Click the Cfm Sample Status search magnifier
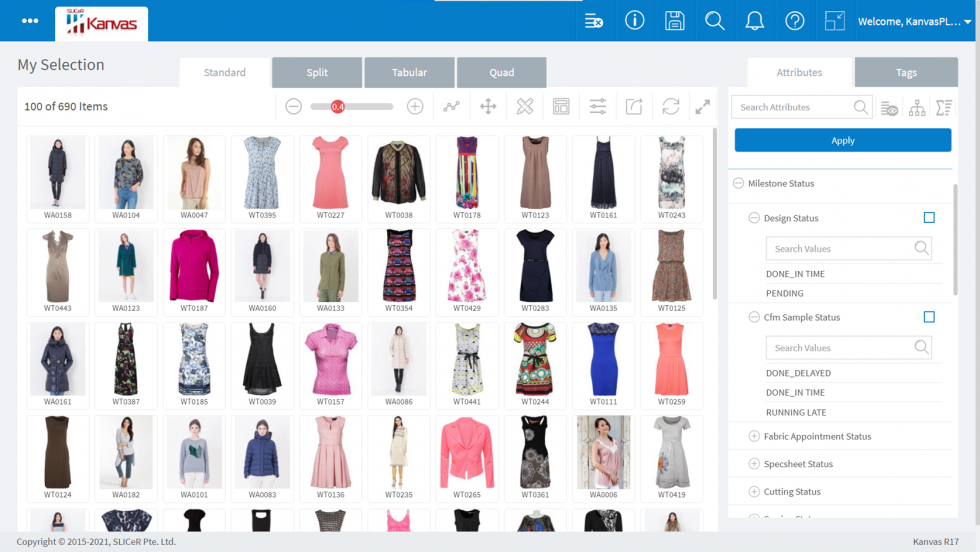 point(921,347)
